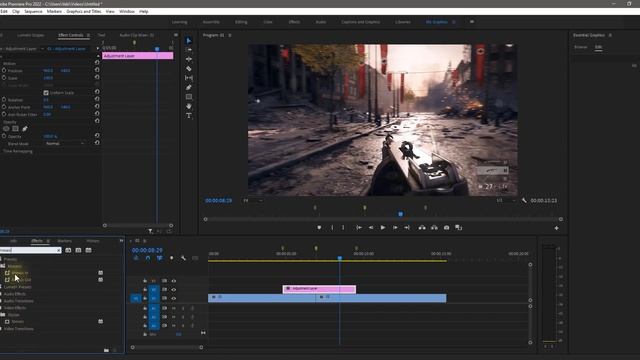Add marker button in timeline header

pyautogui.click(x=171, y=258)
